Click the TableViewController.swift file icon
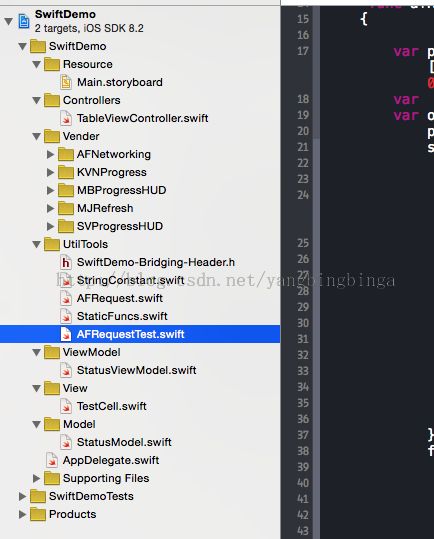Screen dimensions: 434x539 point(66,118)
